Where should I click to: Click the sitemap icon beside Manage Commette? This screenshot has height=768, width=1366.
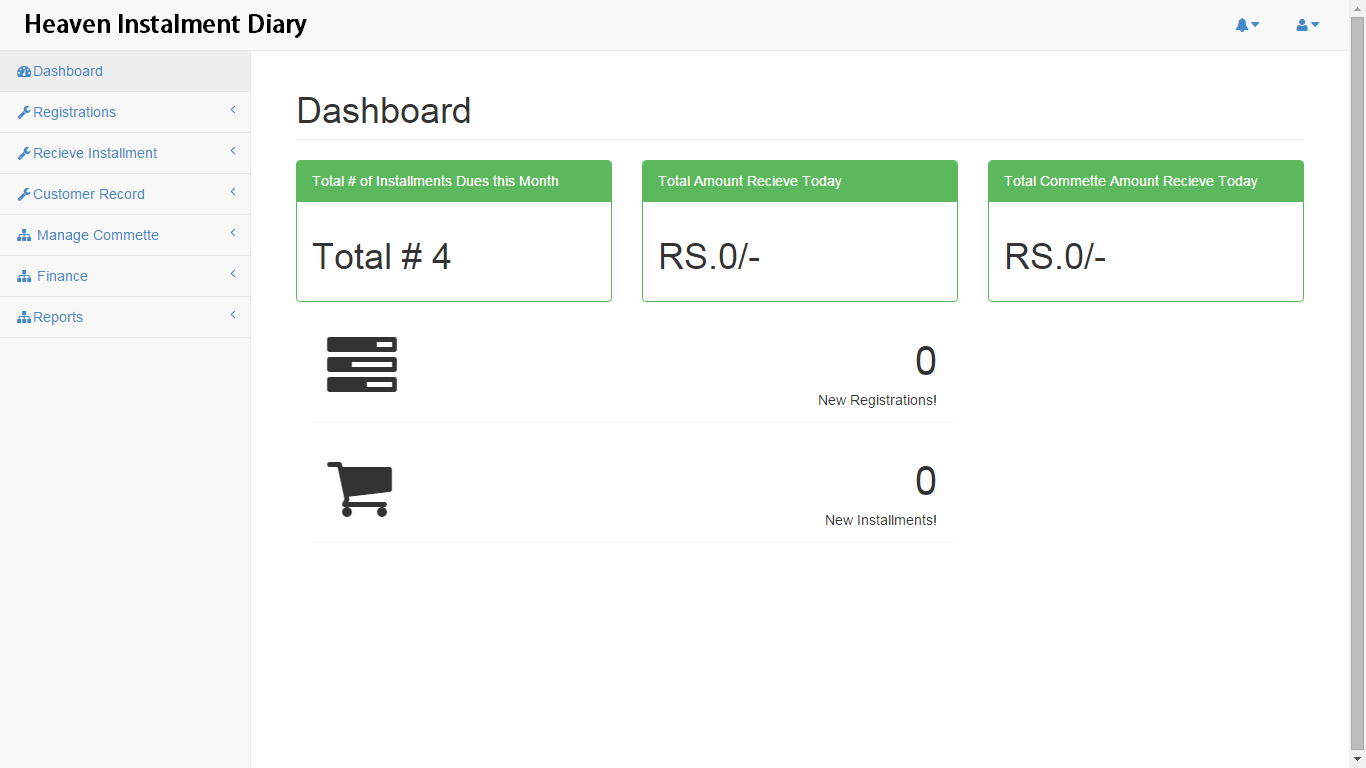point(24,236)
